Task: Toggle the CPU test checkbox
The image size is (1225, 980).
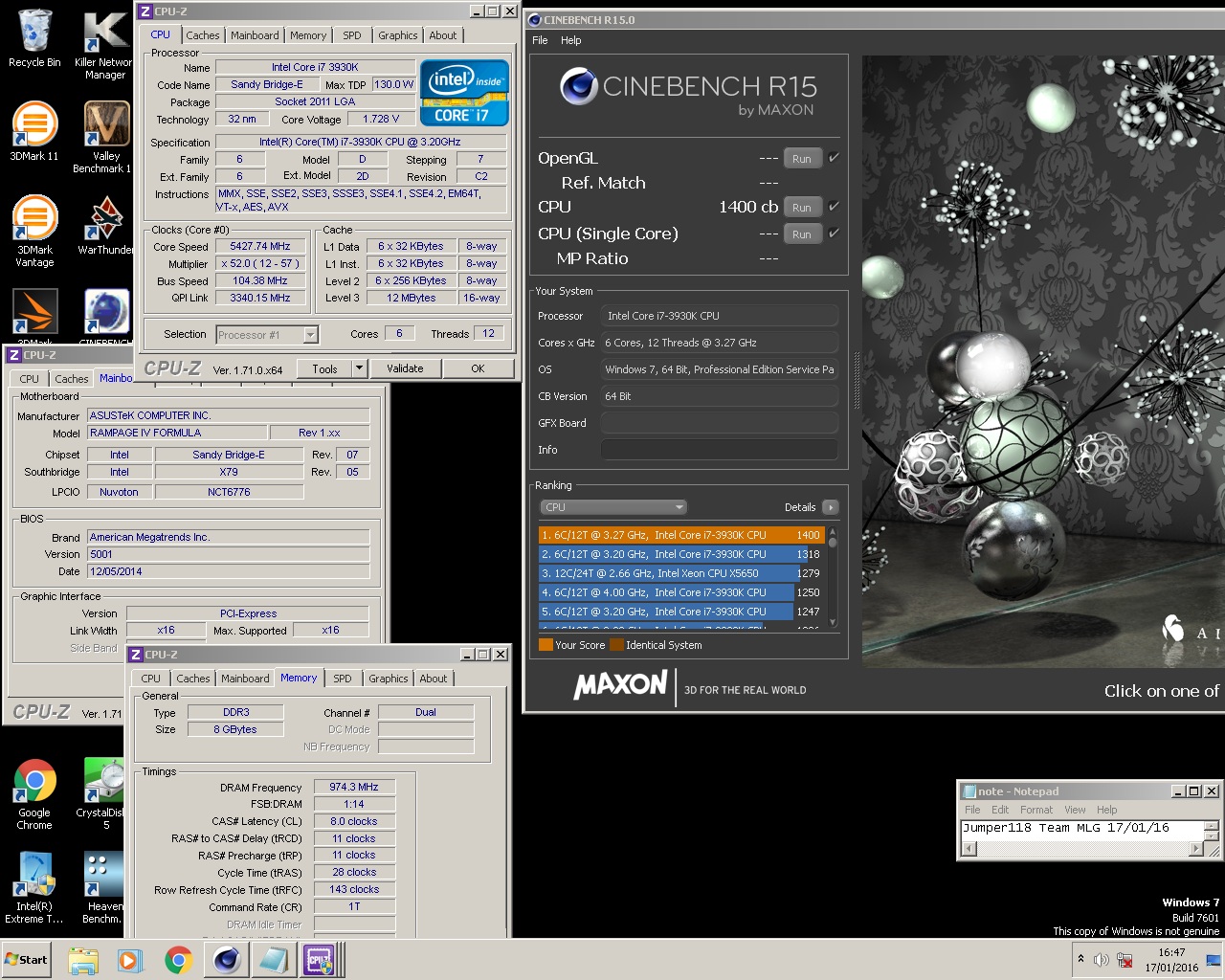Action: pos(834,206)
